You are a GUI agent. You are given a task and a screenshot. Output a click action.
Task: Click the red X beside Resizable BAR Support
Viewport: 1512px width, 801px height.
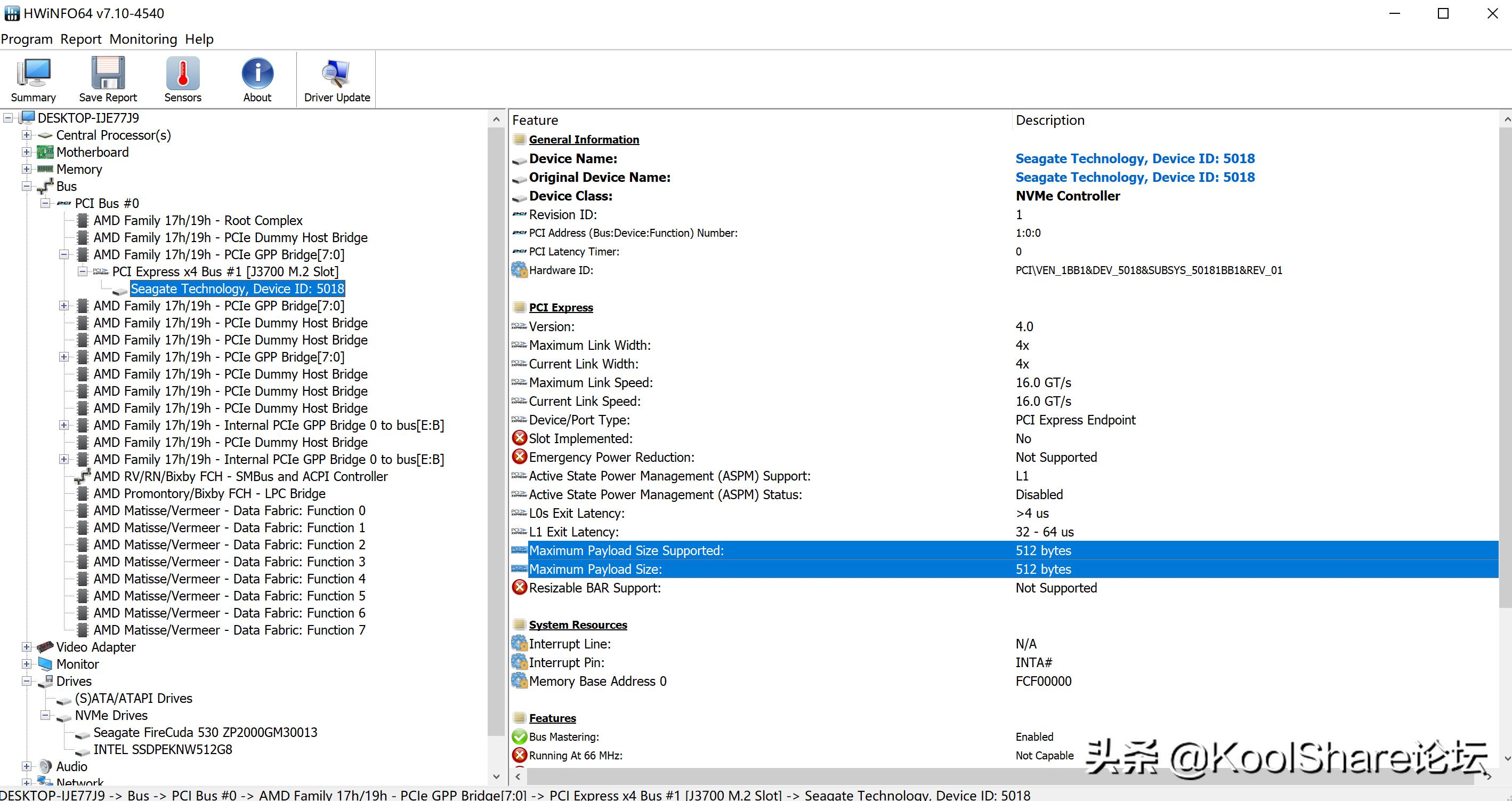(x=519, y=587)
